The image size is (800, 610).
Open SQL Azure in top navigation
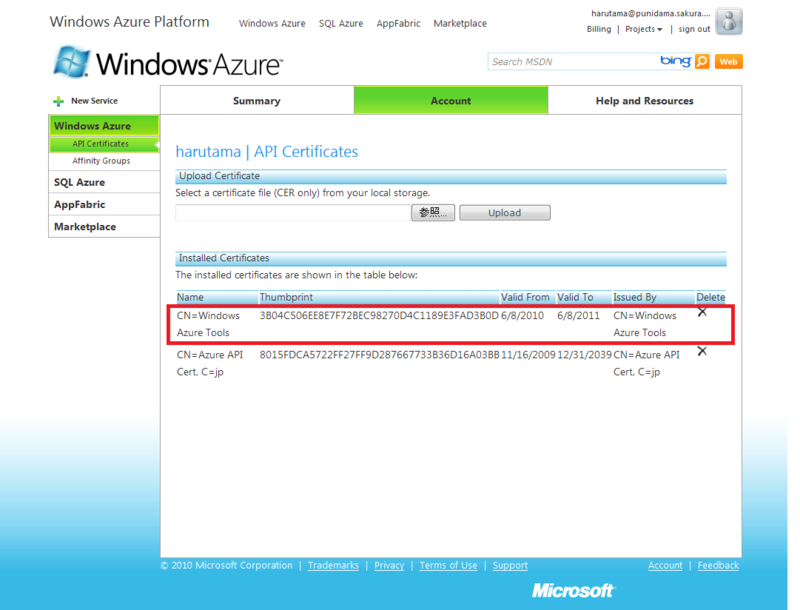pyautogui.click(x=341, y=23)
